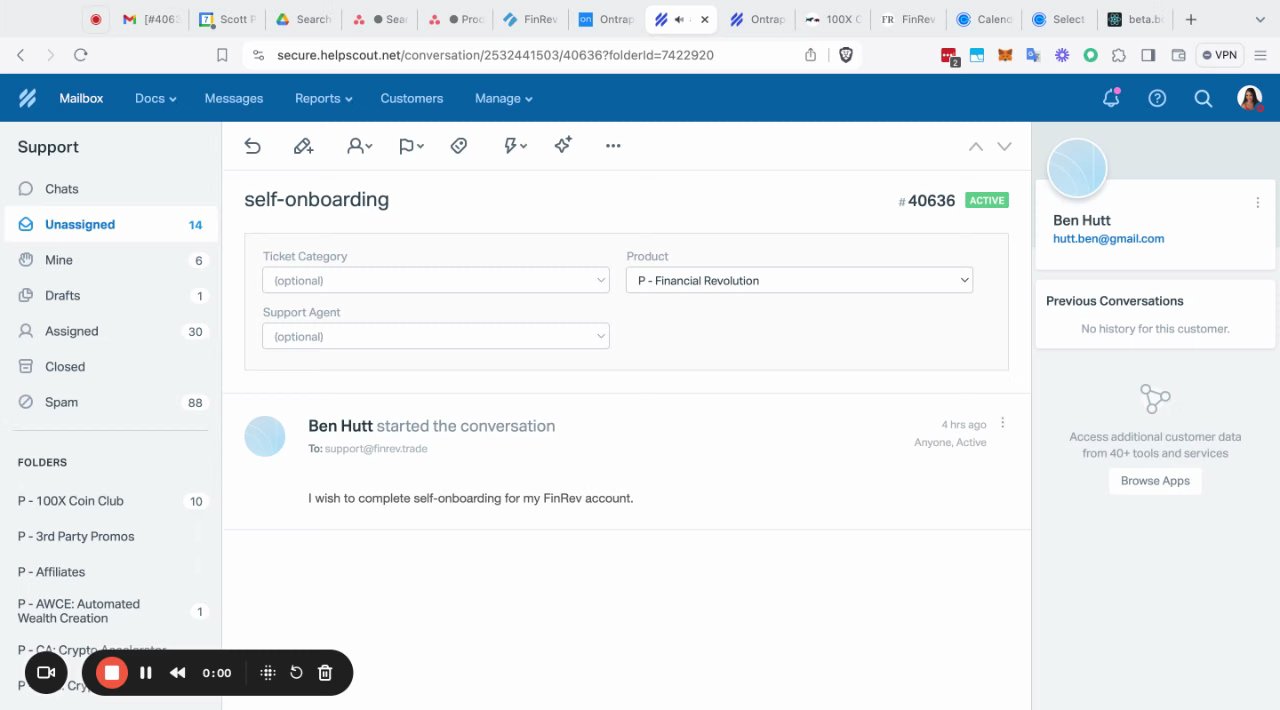Open the user profile avatar menu

1249,98
